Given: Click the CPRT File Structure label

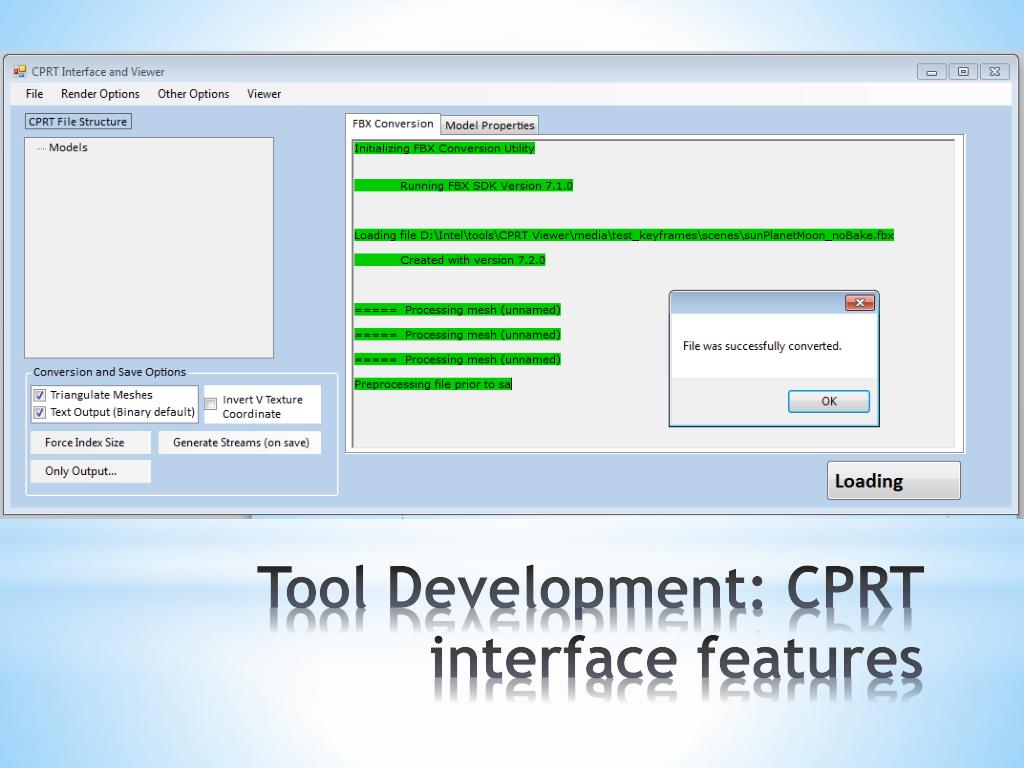Looking at the screenshot, I should click(x=78, y=121).
